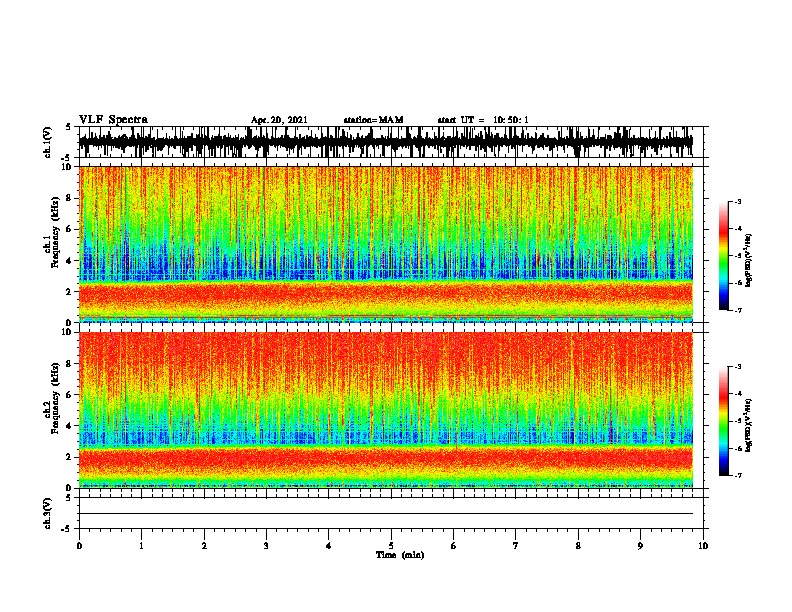Click the "-7" label on ch.2 colorbar
Image resolution: width=792 pixels, height=612 pixels.
(738, 476)
